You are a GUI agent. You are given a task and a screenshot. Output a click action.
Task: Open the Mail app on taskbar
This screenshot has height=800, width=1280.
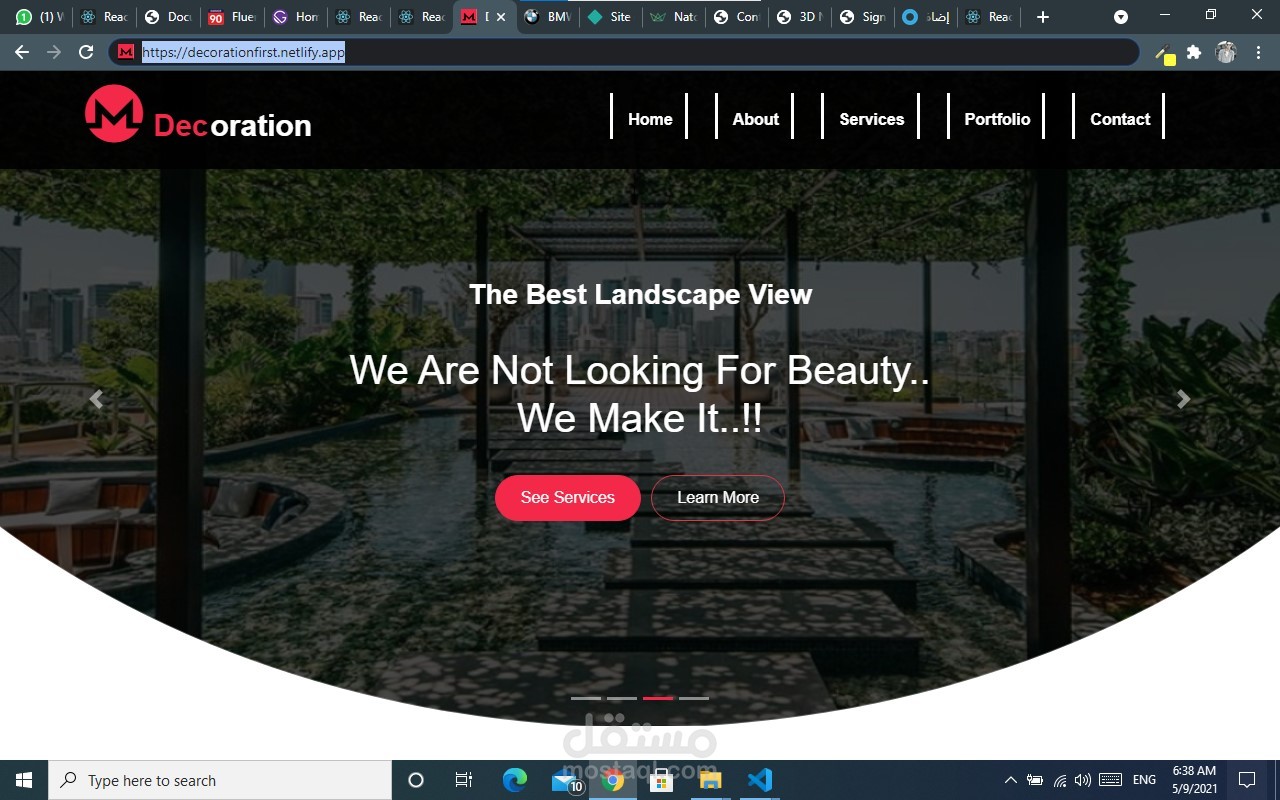566,781
